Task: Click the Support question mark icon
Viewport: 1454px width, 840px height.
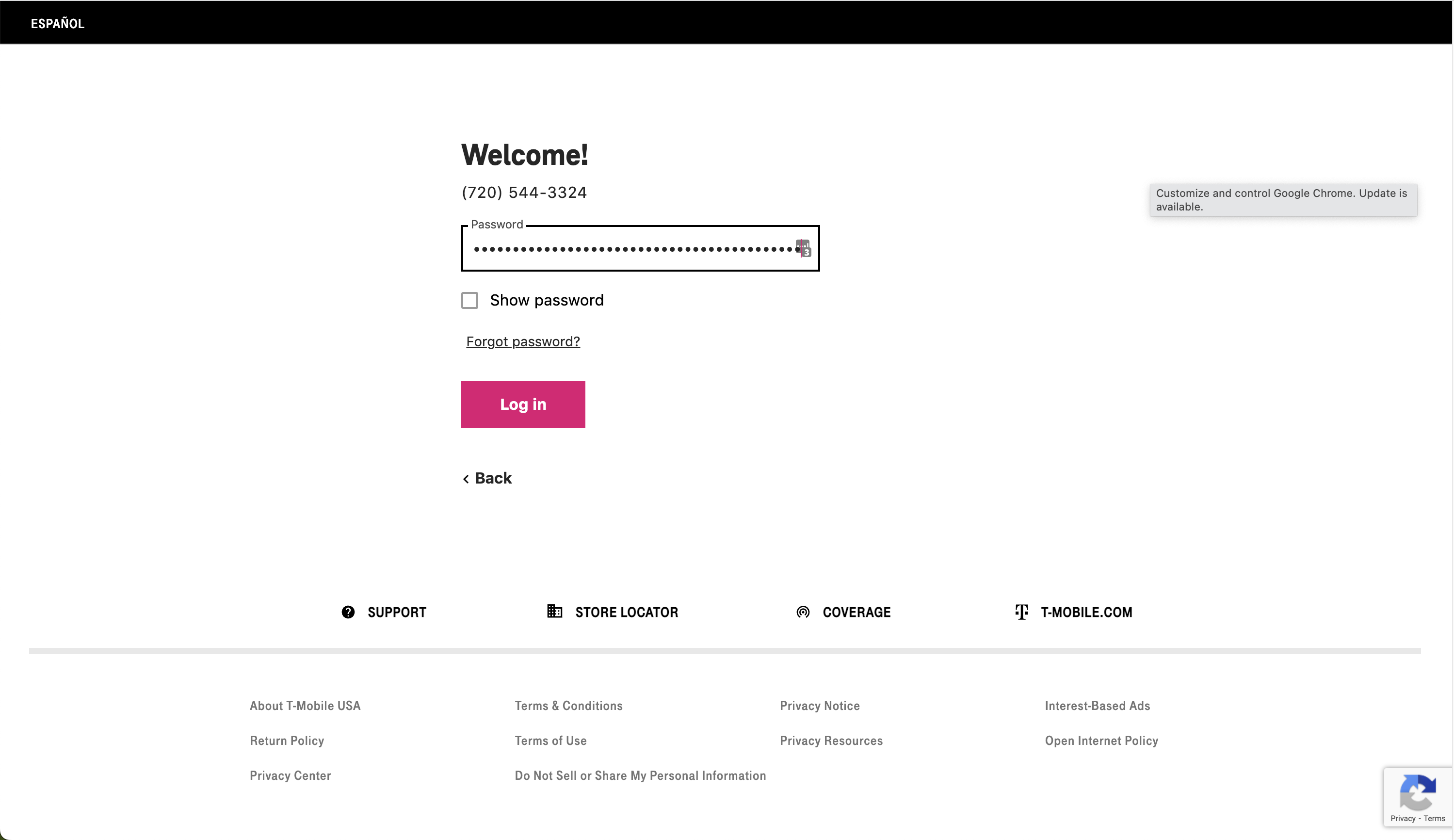Action: click(348, 612)
